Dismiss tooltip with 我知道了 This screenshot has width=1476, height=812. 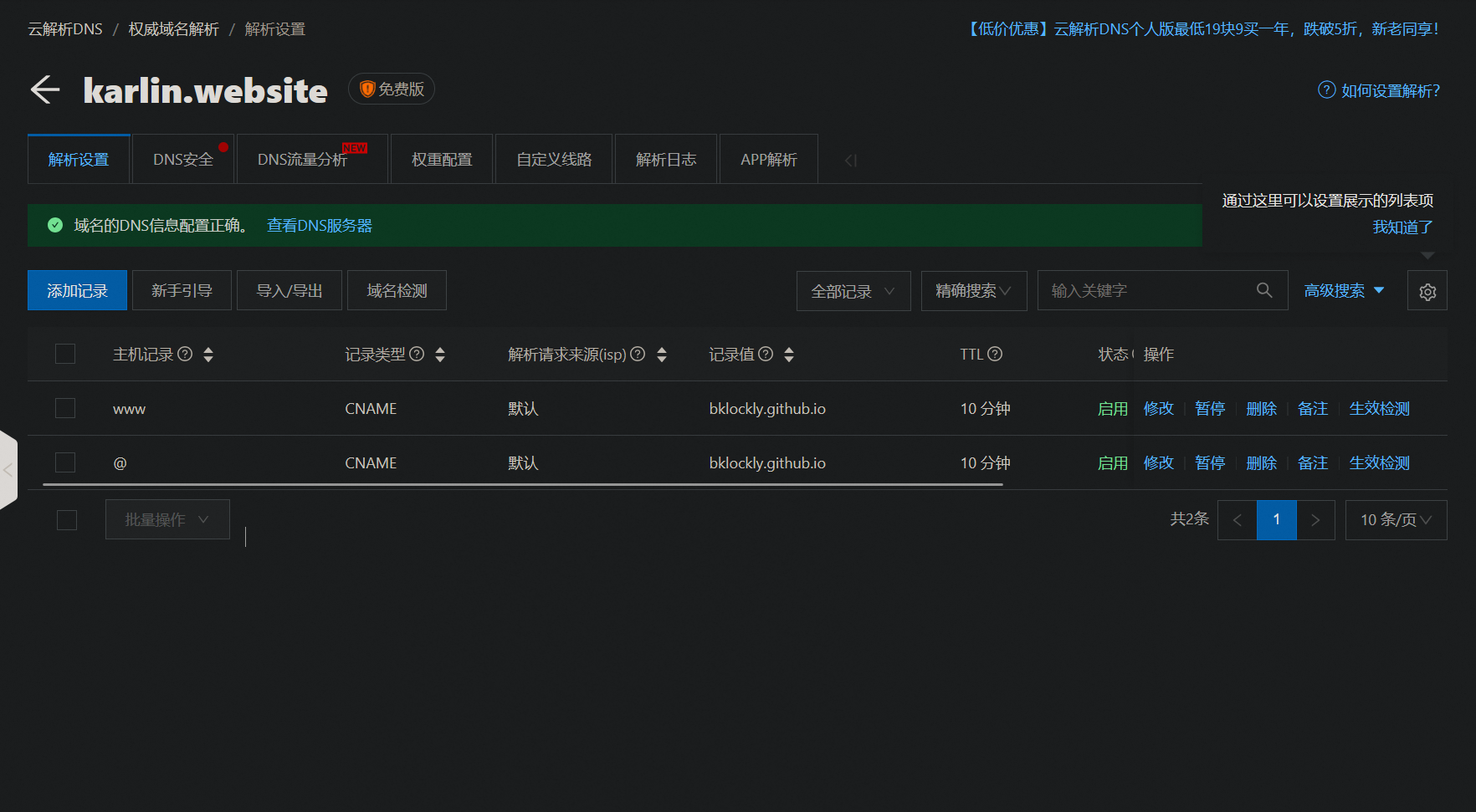(1402, 227)
